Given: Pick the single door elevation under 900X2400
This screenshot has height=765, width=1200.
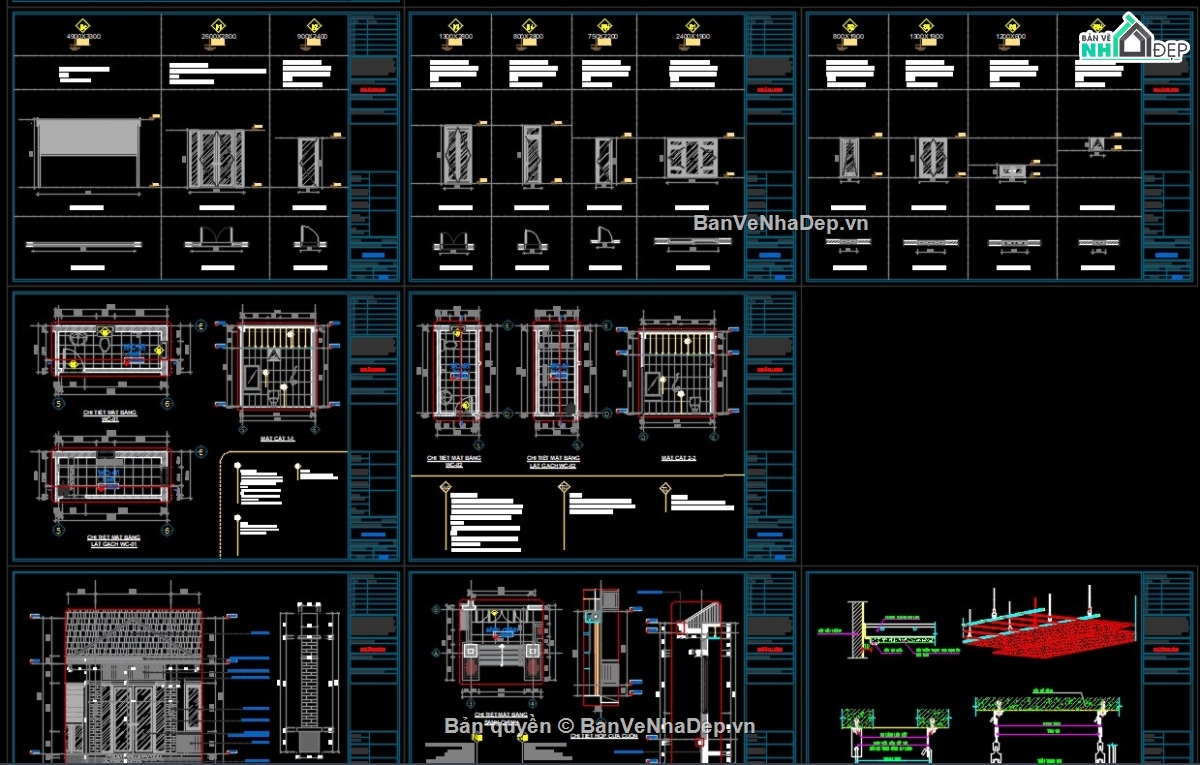Looking at the screenshot, I should (x=310, y=162).
